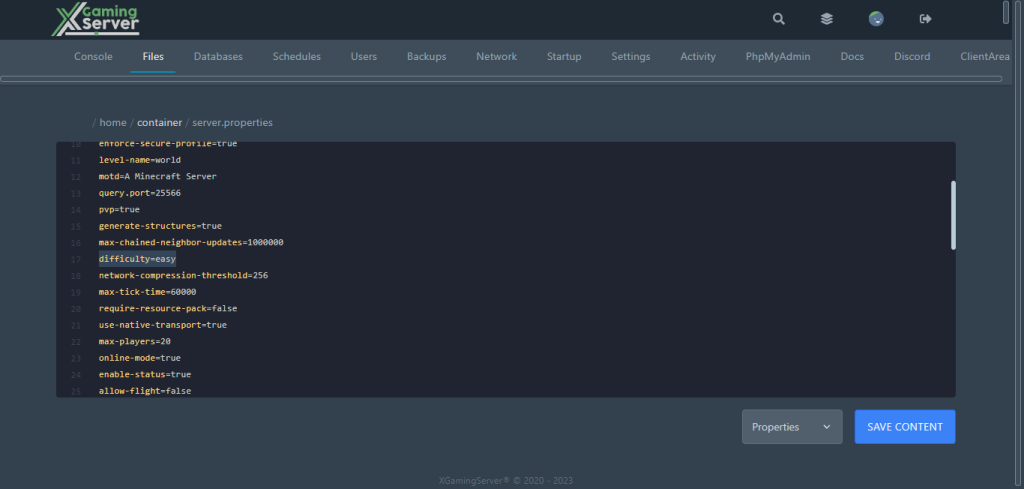Screen dimensions: 1024x489
Task: Click the horizontal scrollbar under the tabs
Action: click(501, 79)
